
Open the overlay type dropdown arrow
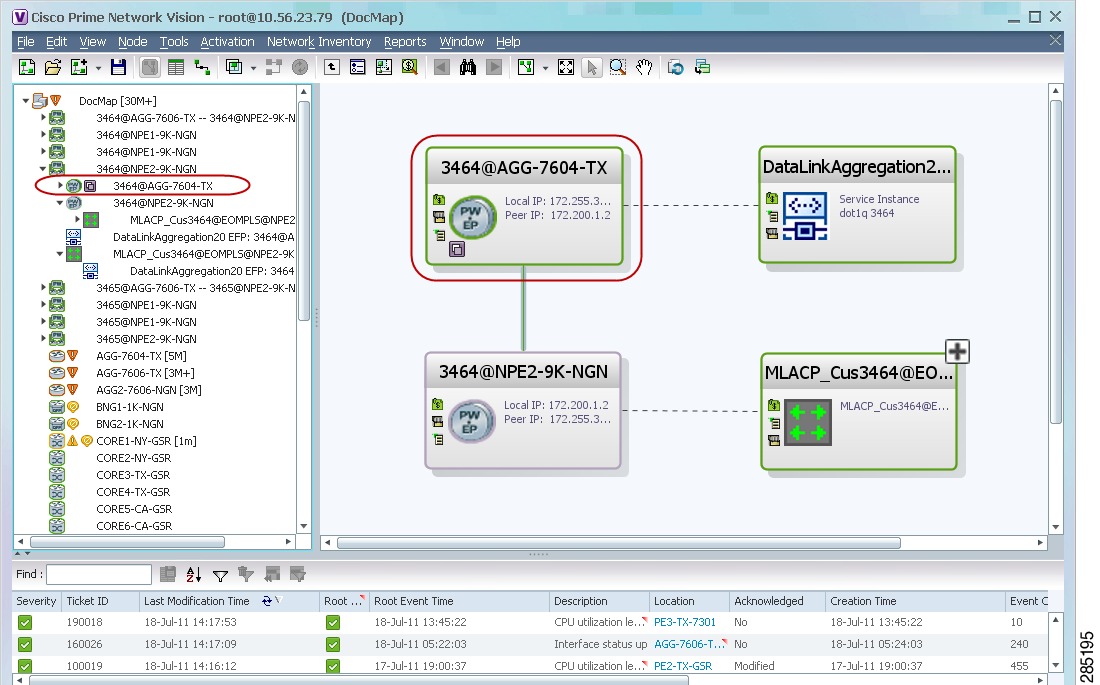[x=253, y=68]
